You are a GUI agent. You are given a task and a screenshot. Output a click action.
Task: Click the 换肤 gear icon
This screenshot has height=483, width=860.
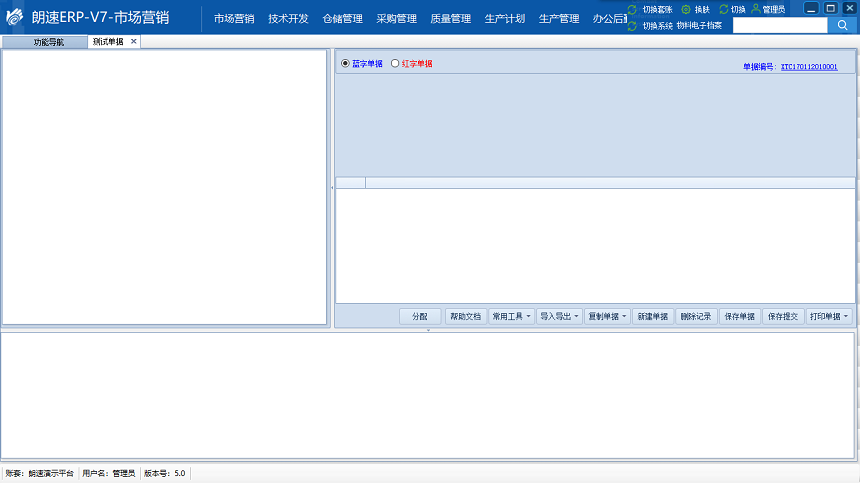click(686, 9)
